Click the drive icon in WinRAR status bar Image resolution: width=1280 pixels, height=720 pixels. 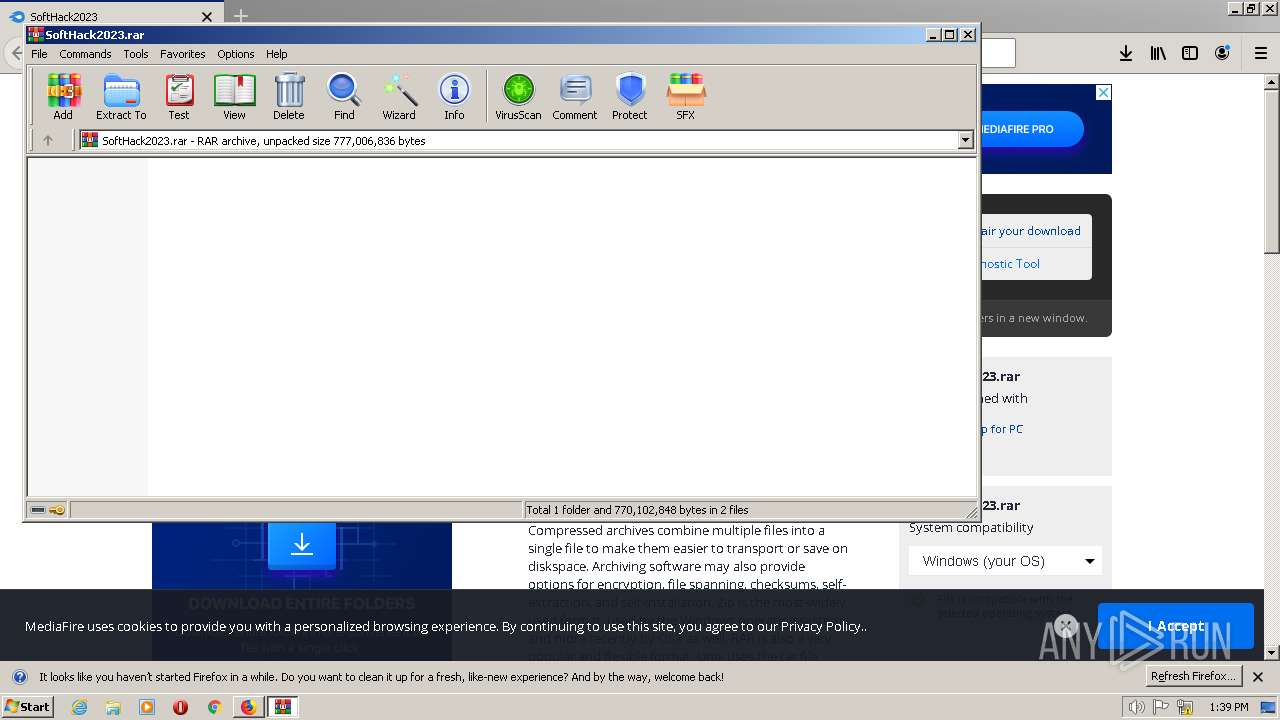tap(38, 510)
